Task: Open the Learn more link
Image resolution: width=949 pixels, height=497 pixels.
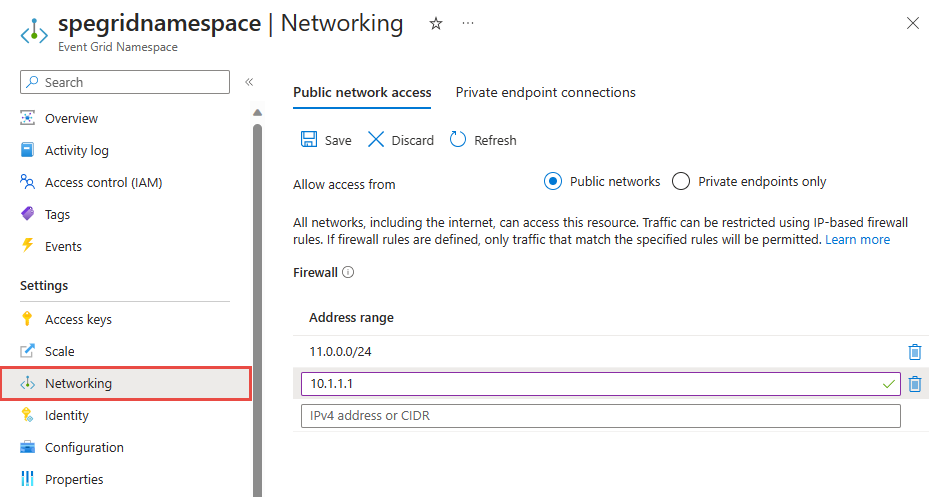Action: tap(857, 240)
